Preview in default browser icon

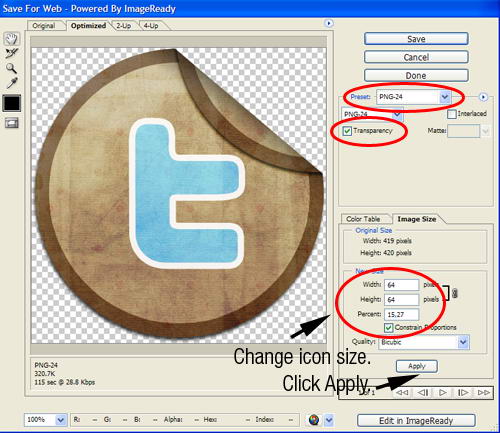coord(313,420)
